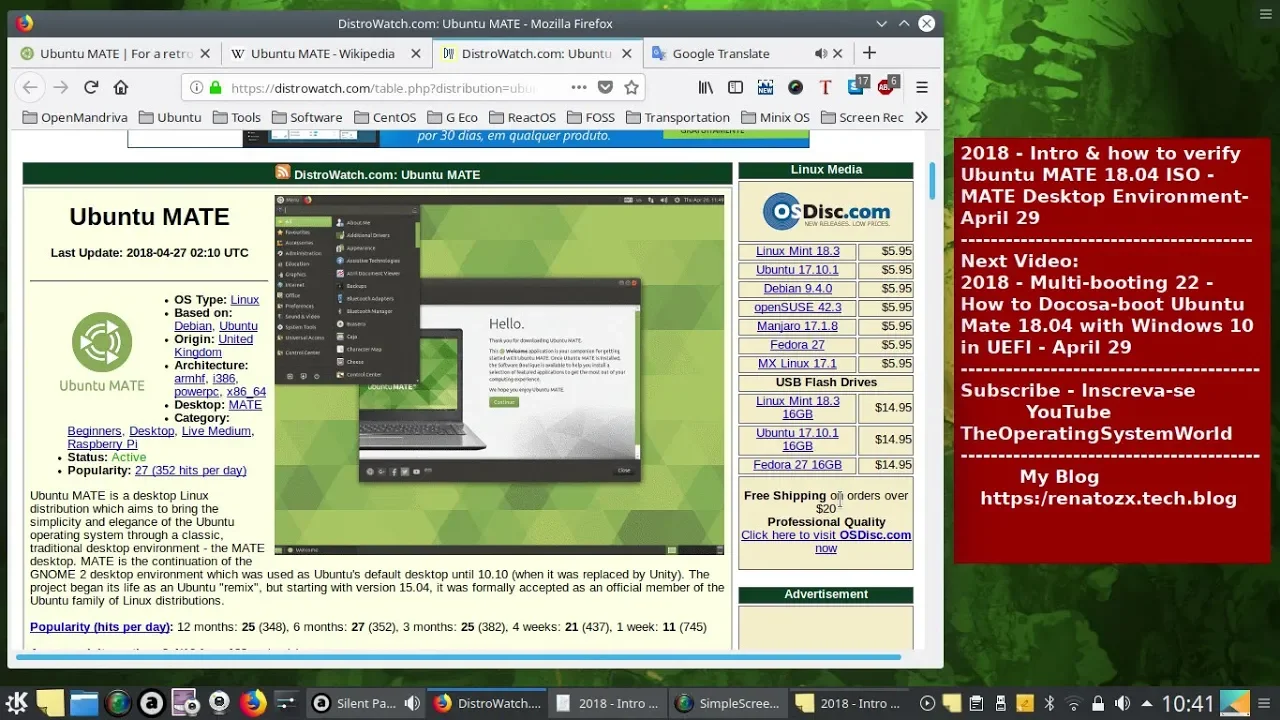This screenshot has height=720, width=1280.
Task: Open the popularity 27 hits link
Action: [x=190, y=470]
